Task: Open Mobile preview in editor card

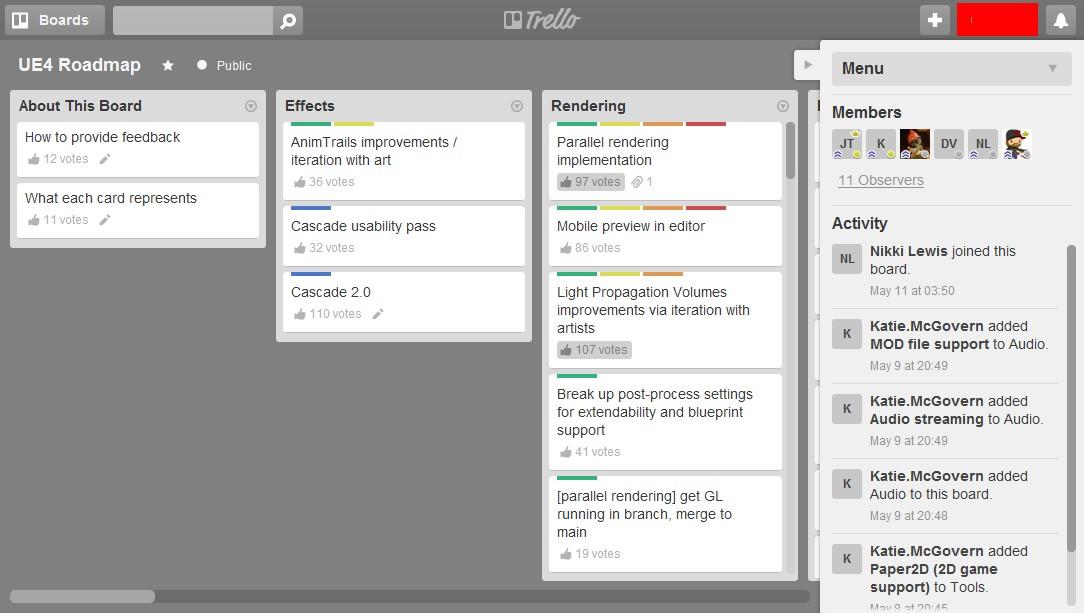Action: click(x=665, y=236)
